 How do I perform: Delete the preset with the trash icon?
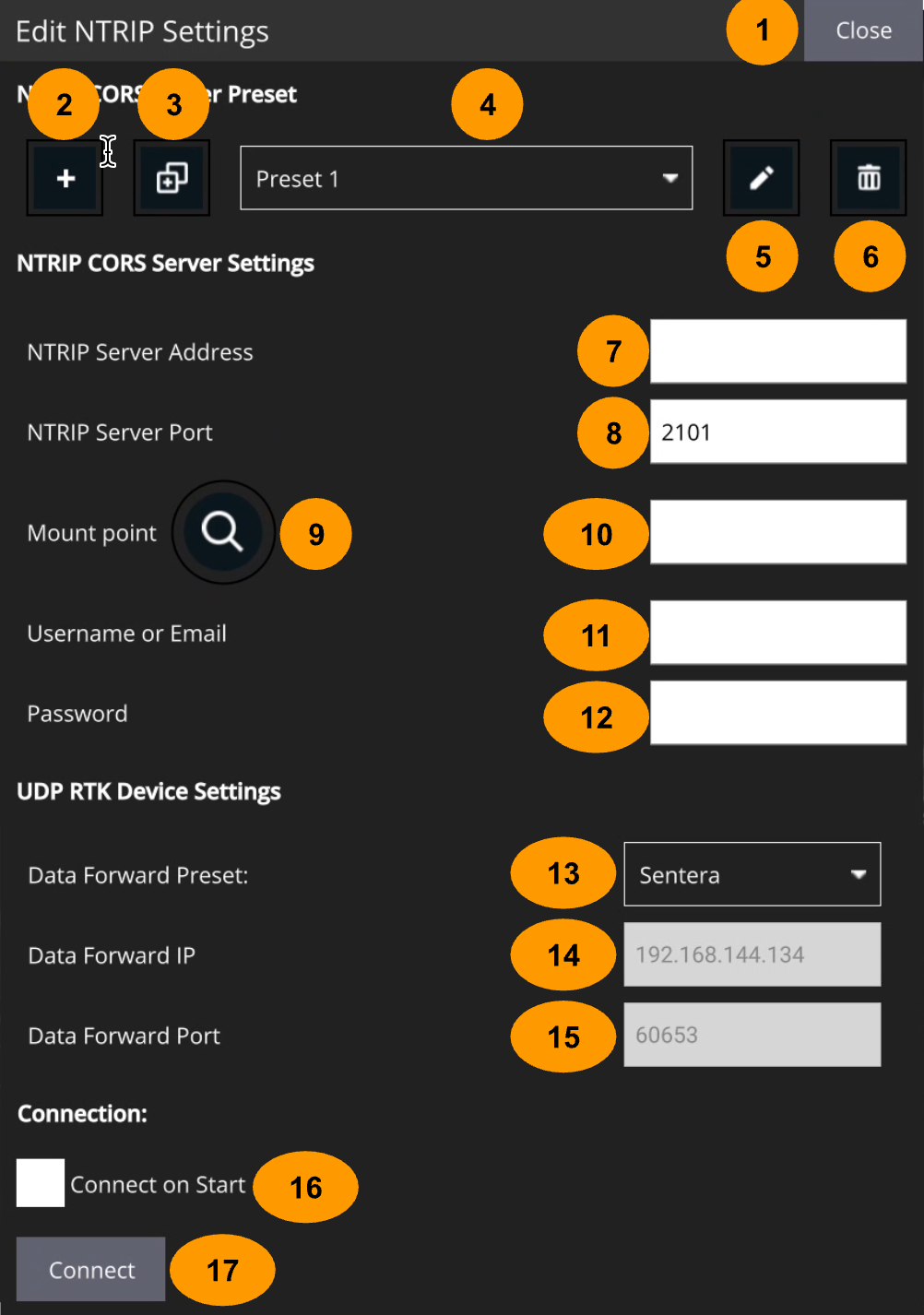coord(868,178)
